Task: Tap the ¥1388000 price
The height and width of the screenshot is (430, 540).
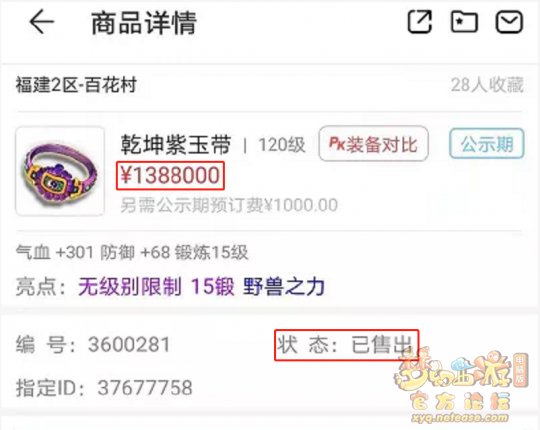Action: 170,175
